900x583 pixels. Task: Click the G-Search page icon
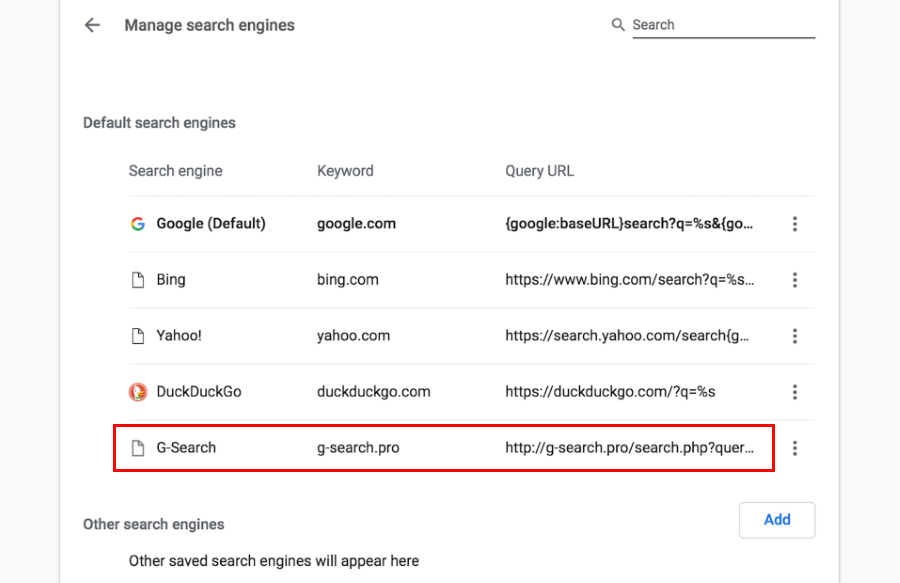(138, 448)
